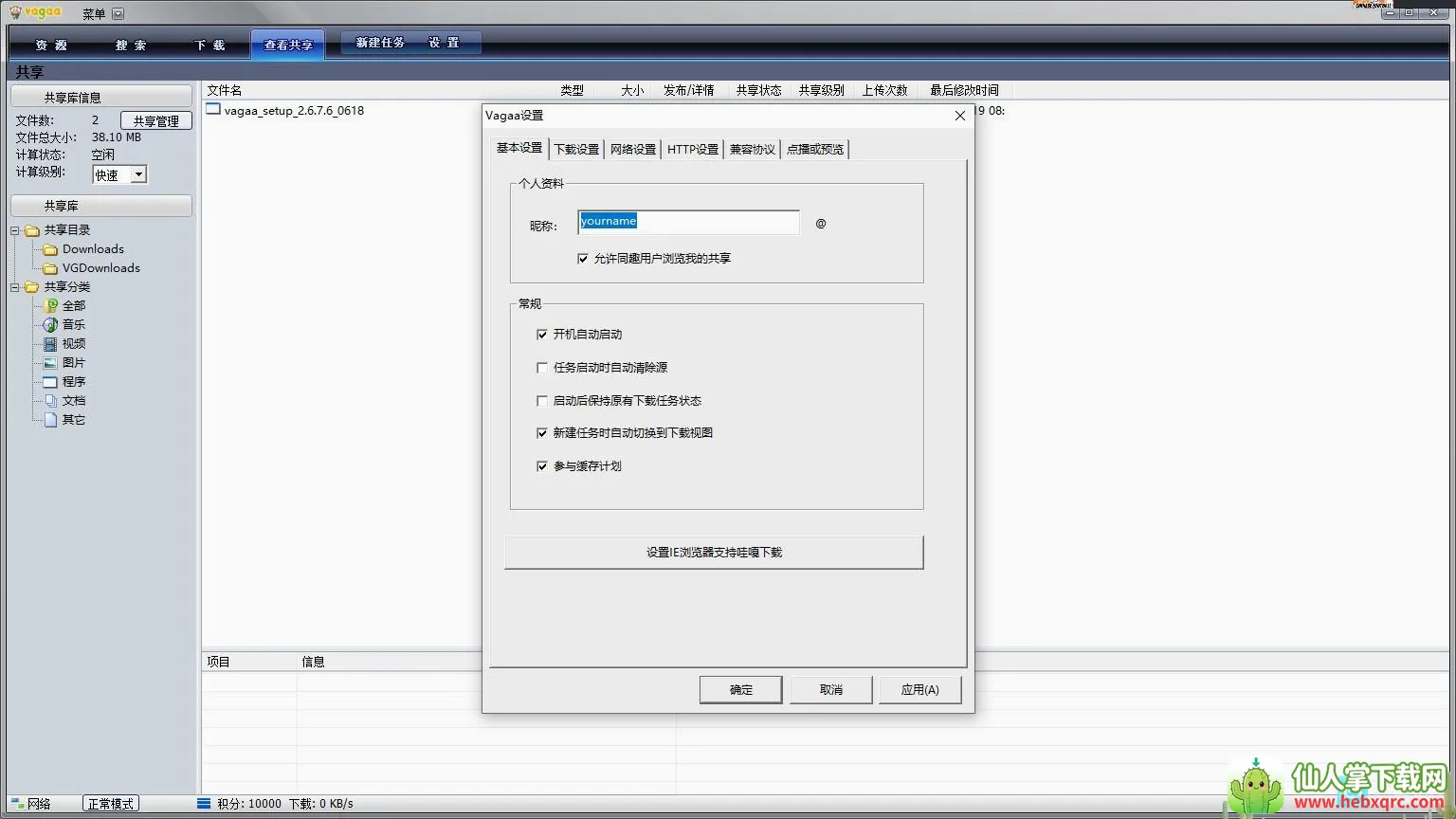
Task: Click the 网络 status icon in status bar
Action: (18, 803)
